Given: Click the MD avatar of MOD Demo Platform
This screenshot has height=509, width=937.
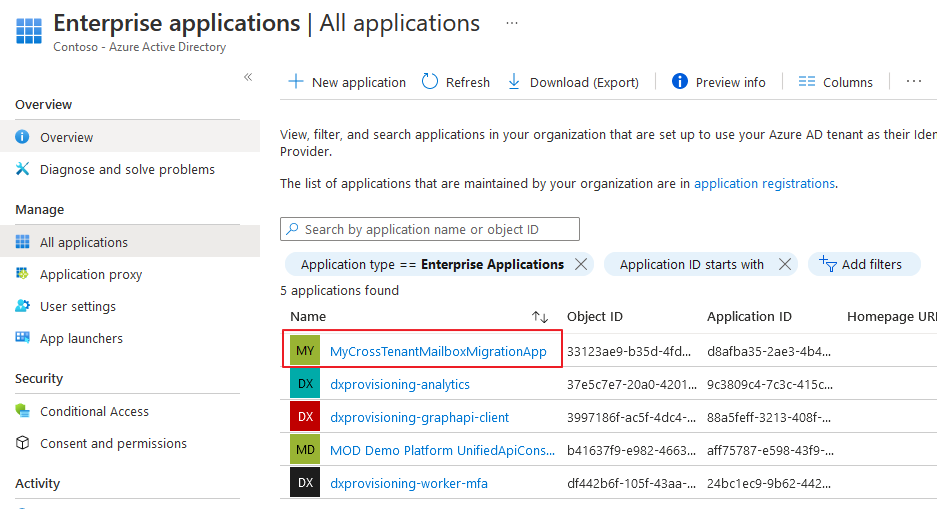Looking at the screenshot, I should pos(305,449).
